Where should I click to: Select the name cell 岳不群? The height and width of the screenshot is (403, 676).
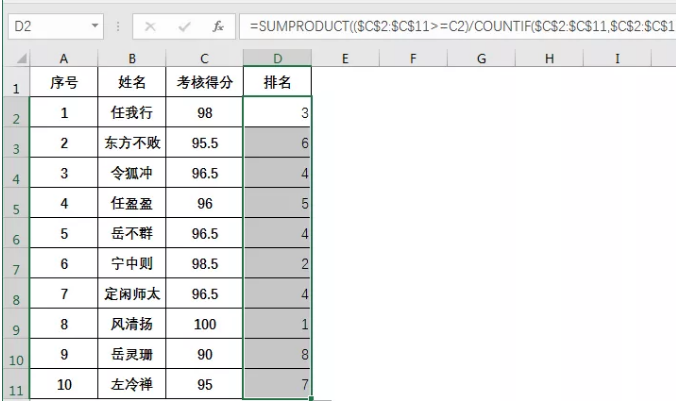132,233
